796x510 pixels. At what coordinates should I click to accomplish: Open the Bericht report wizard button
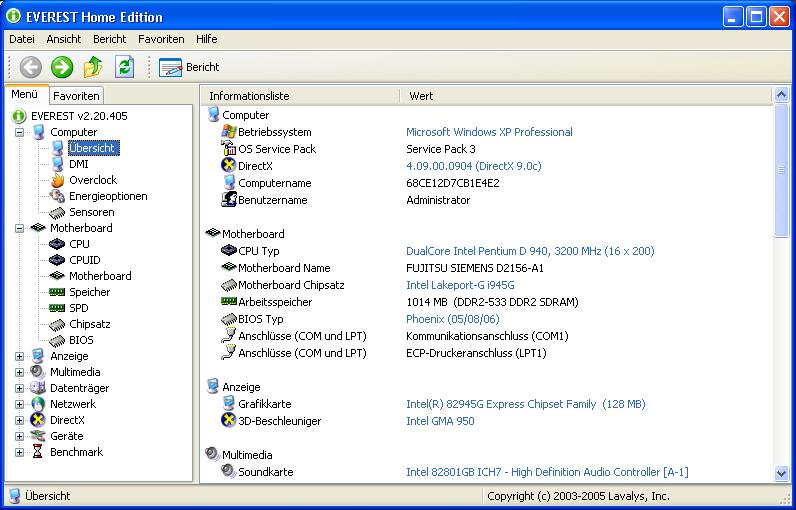tap(189, 67)
